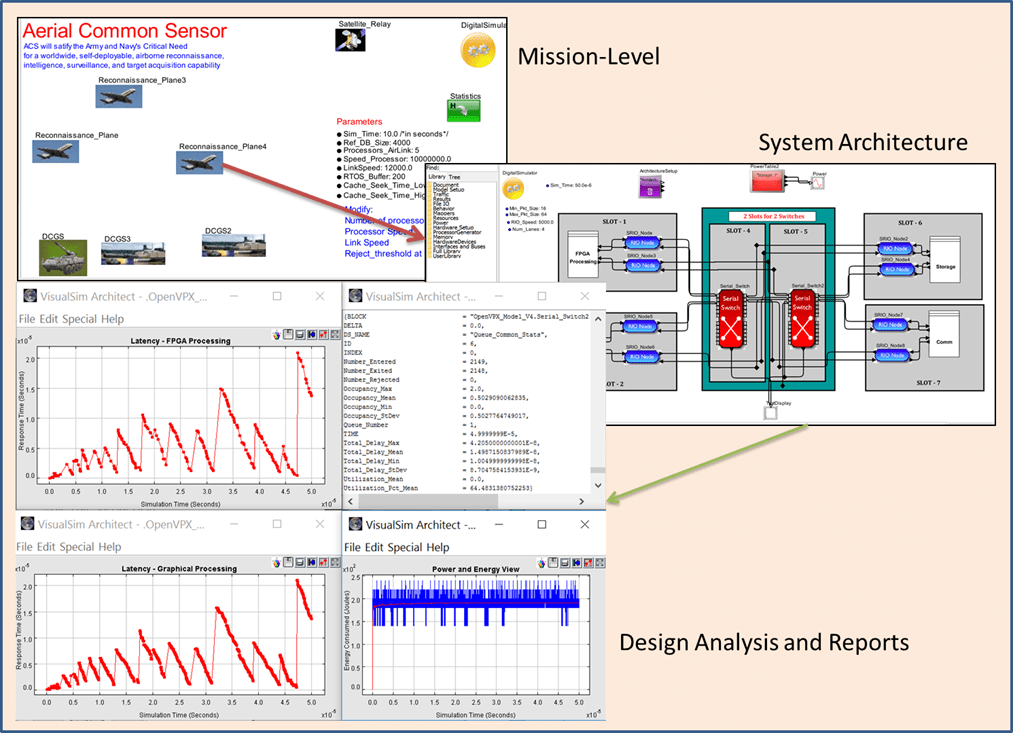Click vertical scrollbar down arrow in stats window
The image size is (1013, 733).
598,486
